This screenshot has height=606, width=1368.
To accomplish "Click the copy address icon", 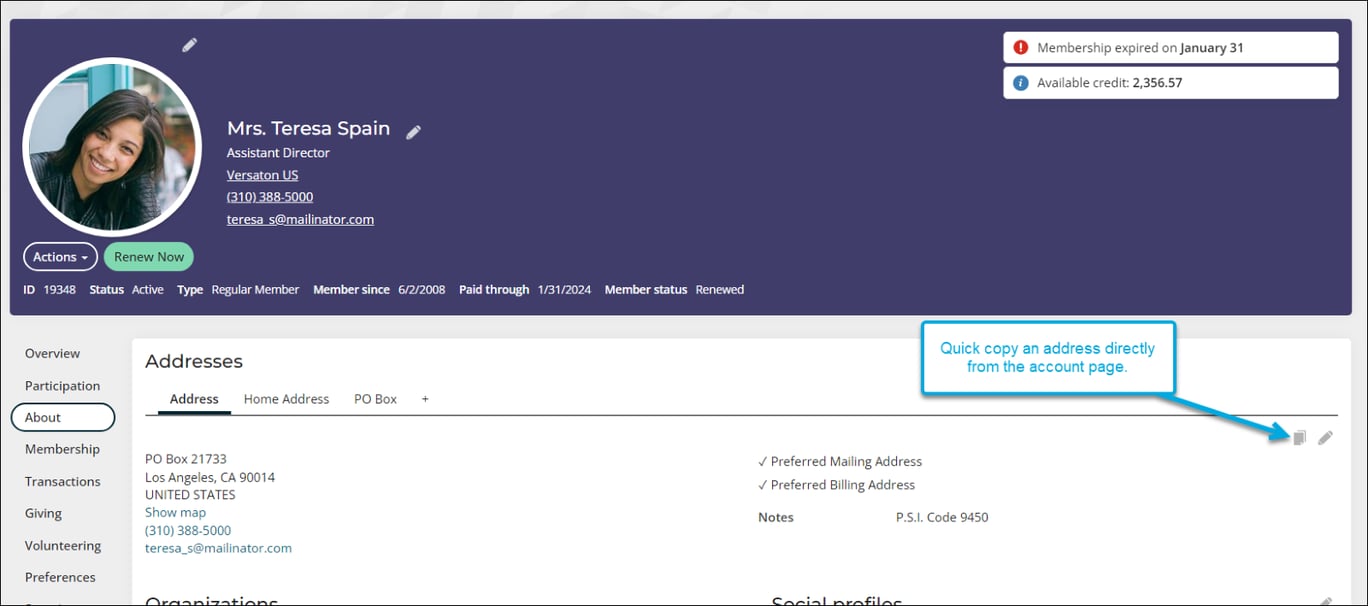I will tap(1298, 438).
